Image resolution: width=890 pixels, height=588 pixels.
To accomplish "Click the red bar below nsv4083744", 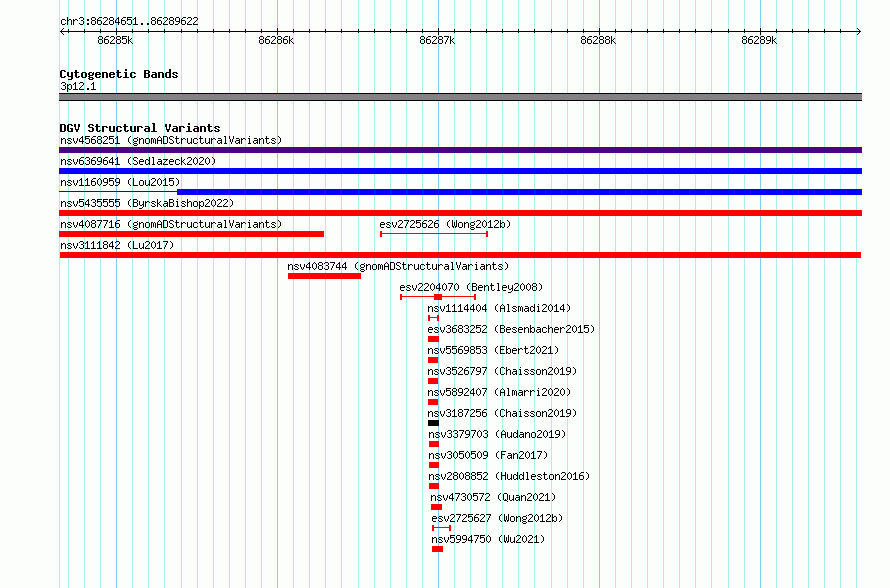I will tap(324, 276).
